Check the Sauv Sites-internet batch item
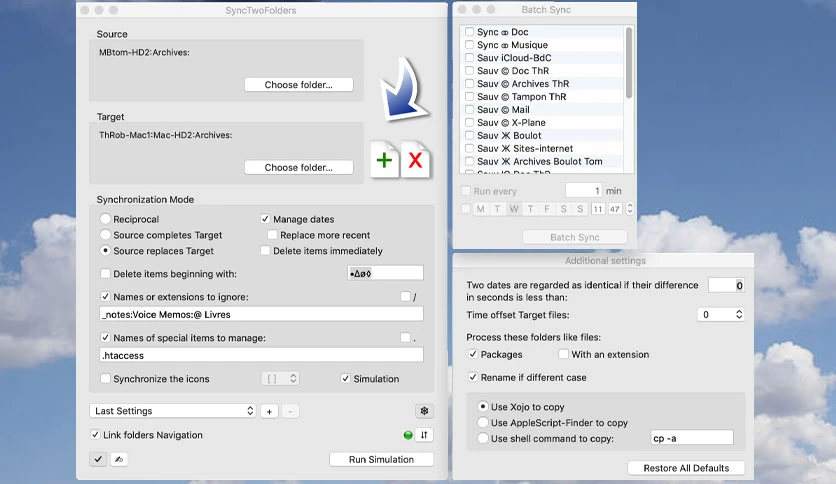The height and width of the screenshot is (484, 836). click(x=469, y=148)
